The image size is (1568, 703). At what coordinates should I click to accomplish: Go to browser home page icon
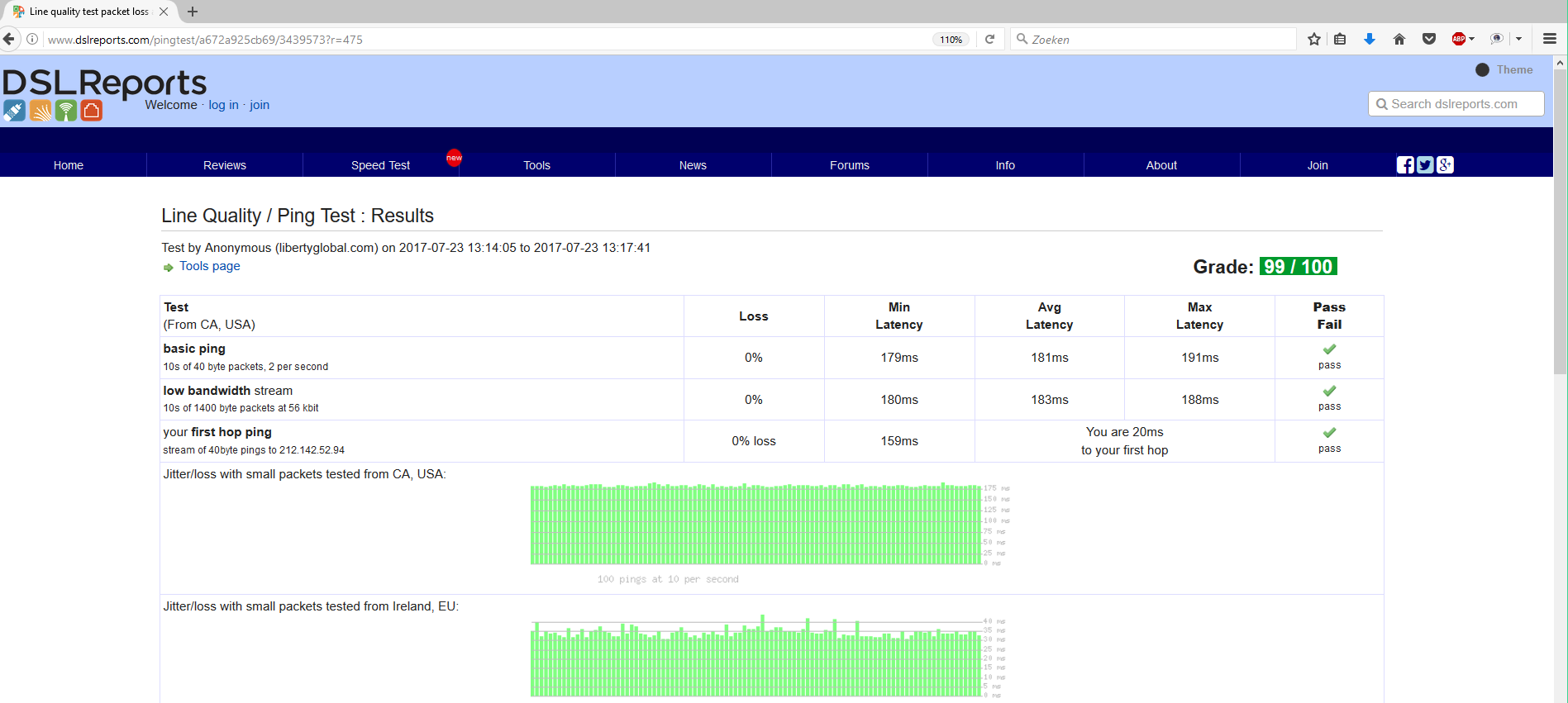click(x=1399, y=39)
